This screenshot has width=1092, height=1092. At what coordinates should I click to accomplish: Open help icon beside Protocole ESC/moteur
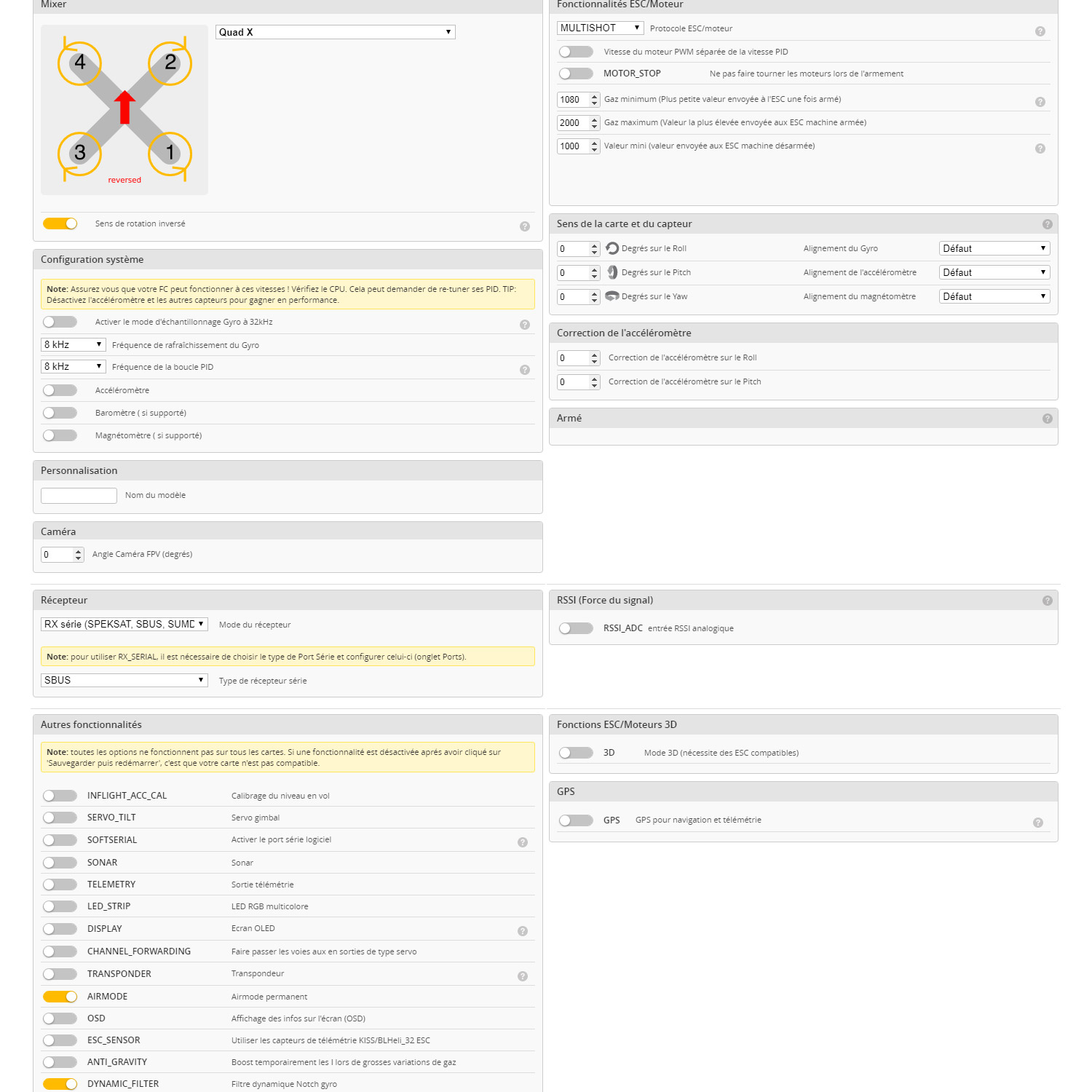point(1040,31)
